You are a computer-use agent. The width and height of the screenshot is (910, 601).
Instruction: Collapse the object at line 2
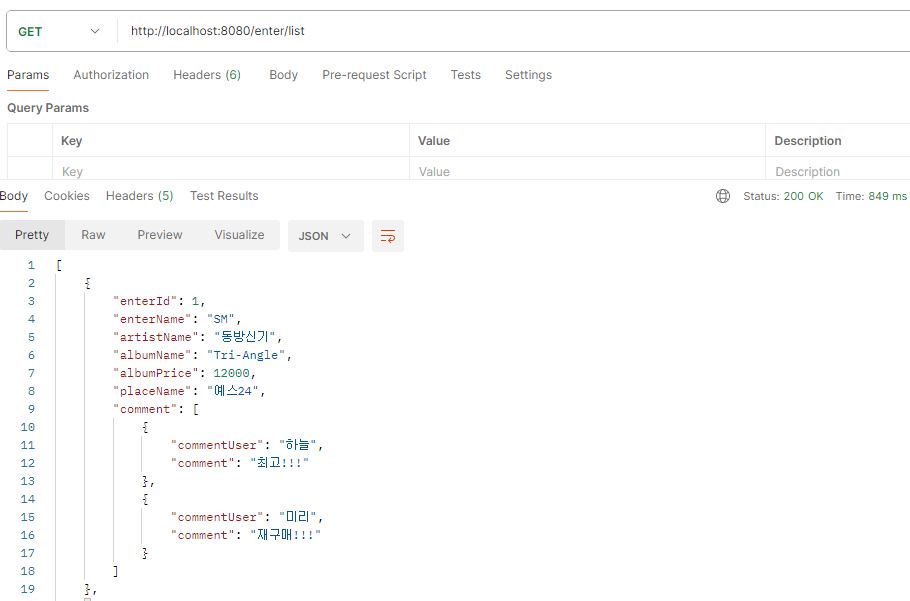coord(88,283)
